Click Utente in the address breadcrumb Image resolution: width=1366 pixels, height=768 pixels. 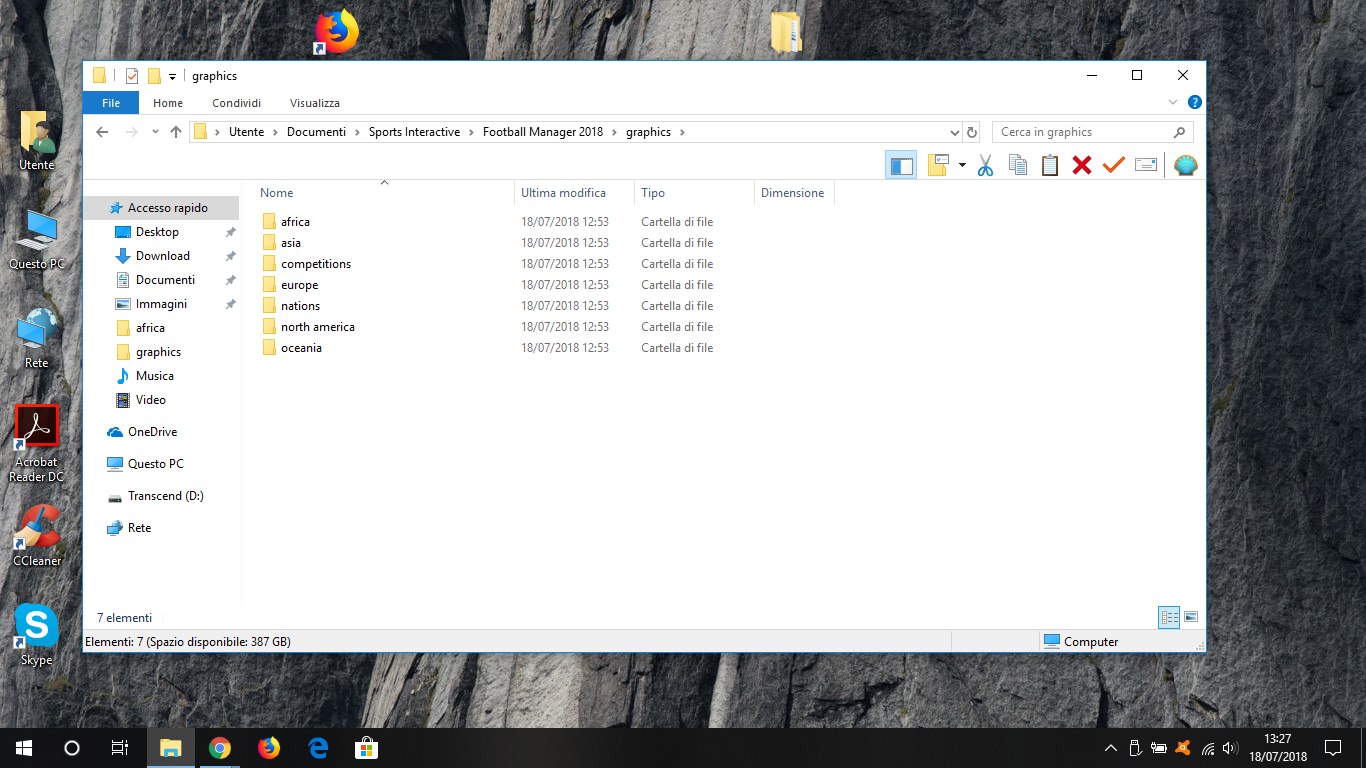247,132
